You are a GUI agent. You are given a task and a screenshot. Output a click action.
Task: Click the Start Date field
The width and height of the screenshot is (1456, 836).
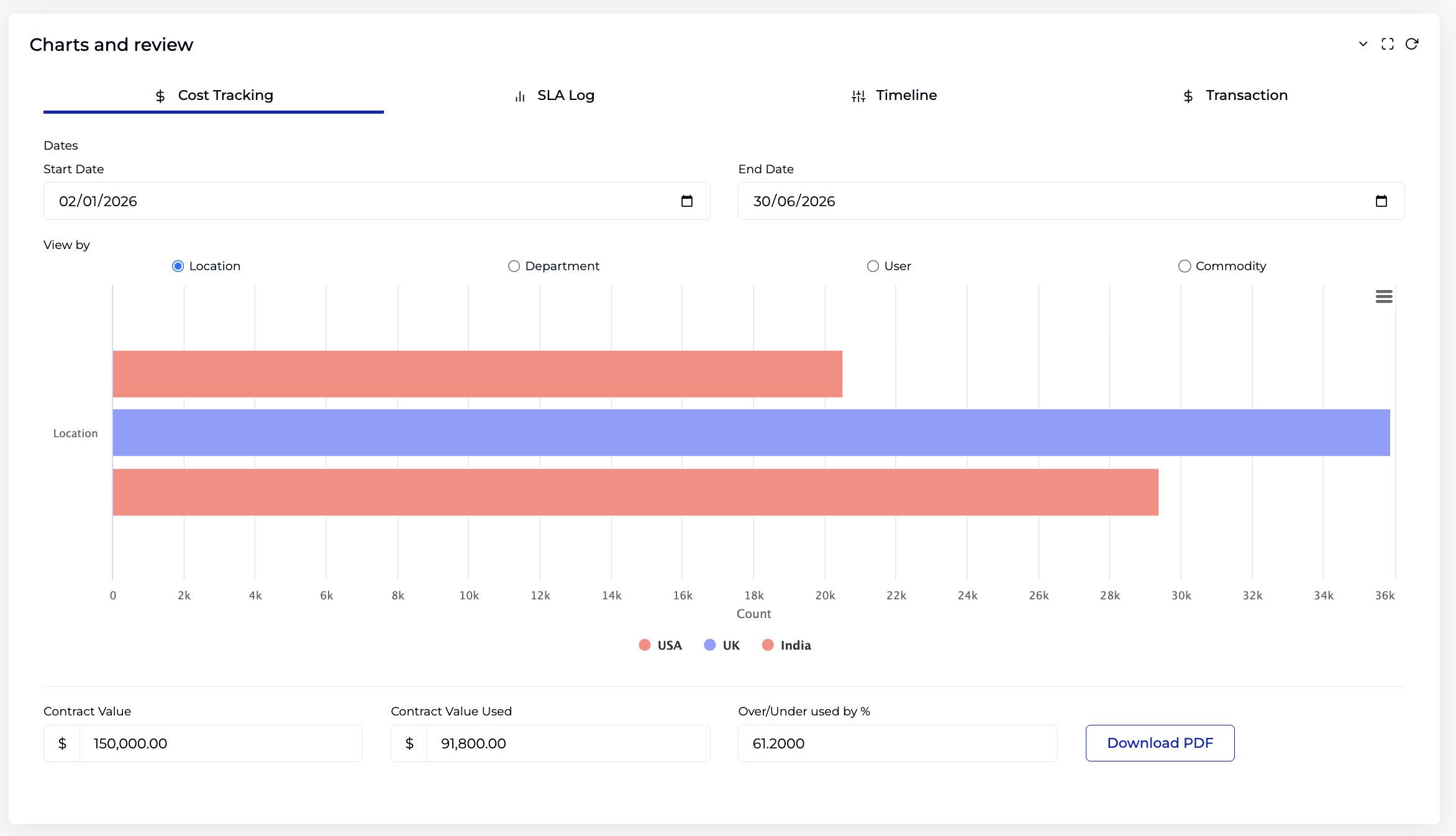pos(377,201)
